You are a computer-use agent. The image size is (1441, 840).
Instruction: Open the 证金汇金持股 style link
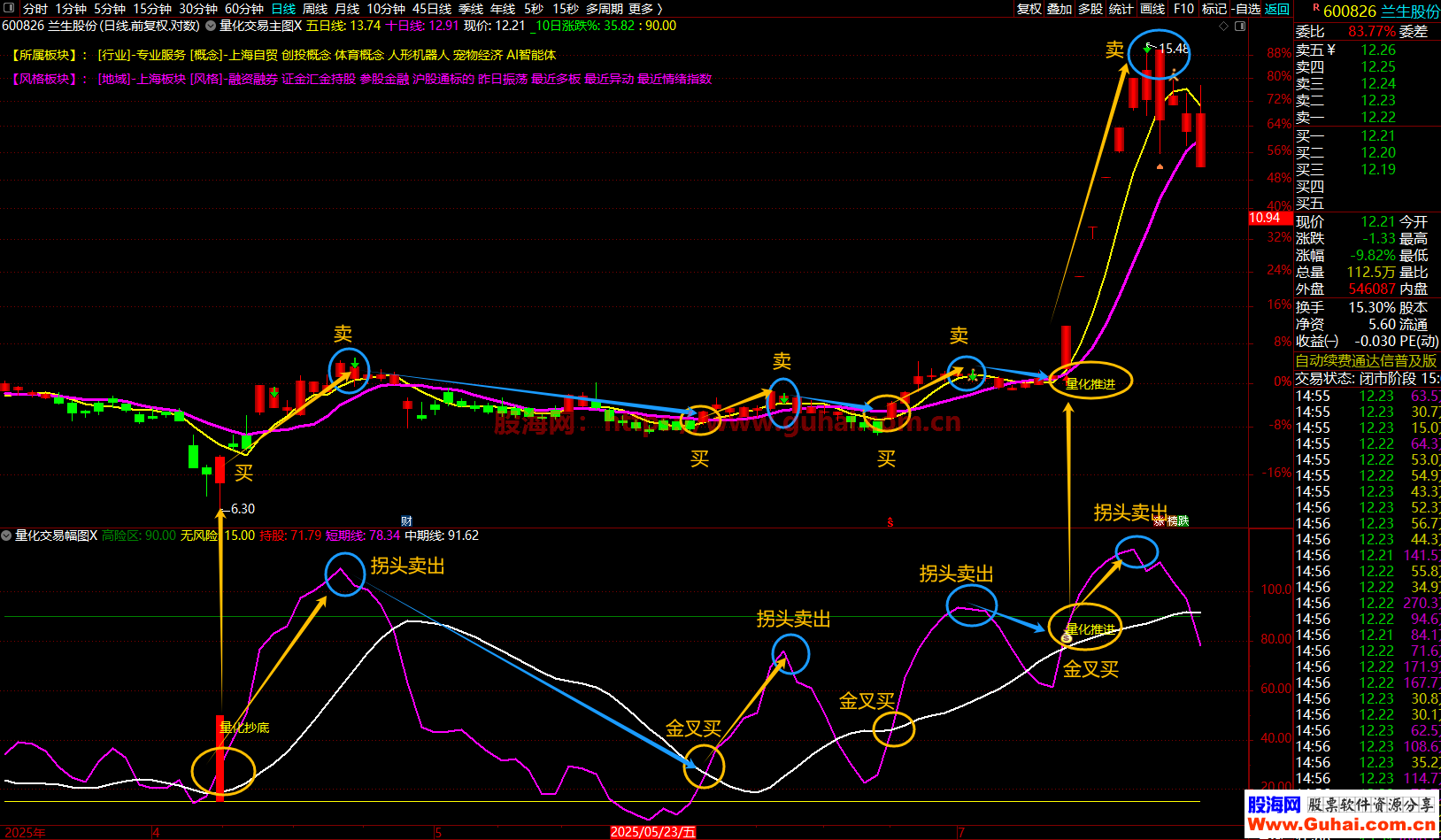(x=319, y=79)
